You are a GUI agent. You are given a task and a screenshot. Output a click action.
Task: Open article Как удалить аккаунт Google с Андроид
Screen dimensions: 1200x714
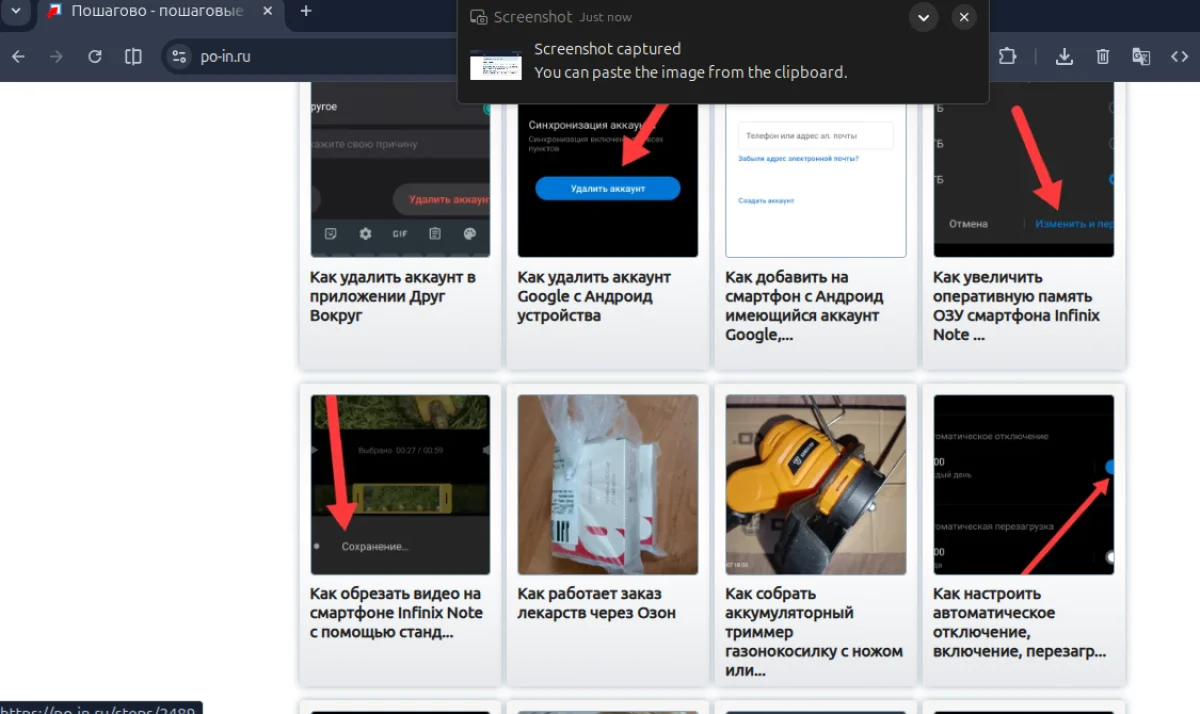[x=594, y=296]
